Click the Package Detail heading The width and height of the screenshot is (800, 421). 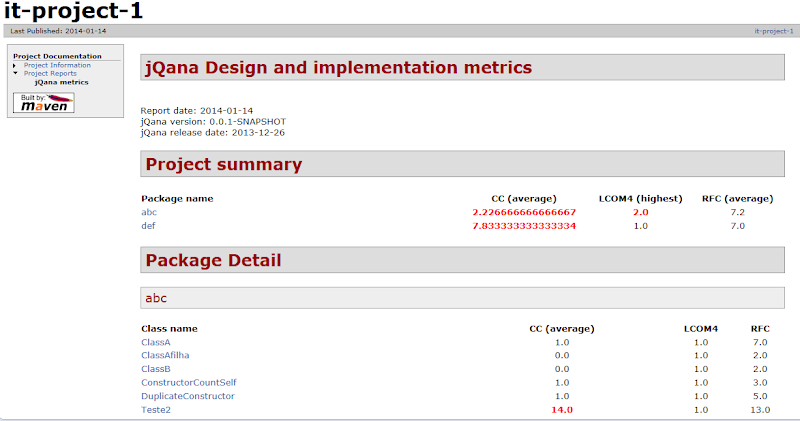point(213,260)
